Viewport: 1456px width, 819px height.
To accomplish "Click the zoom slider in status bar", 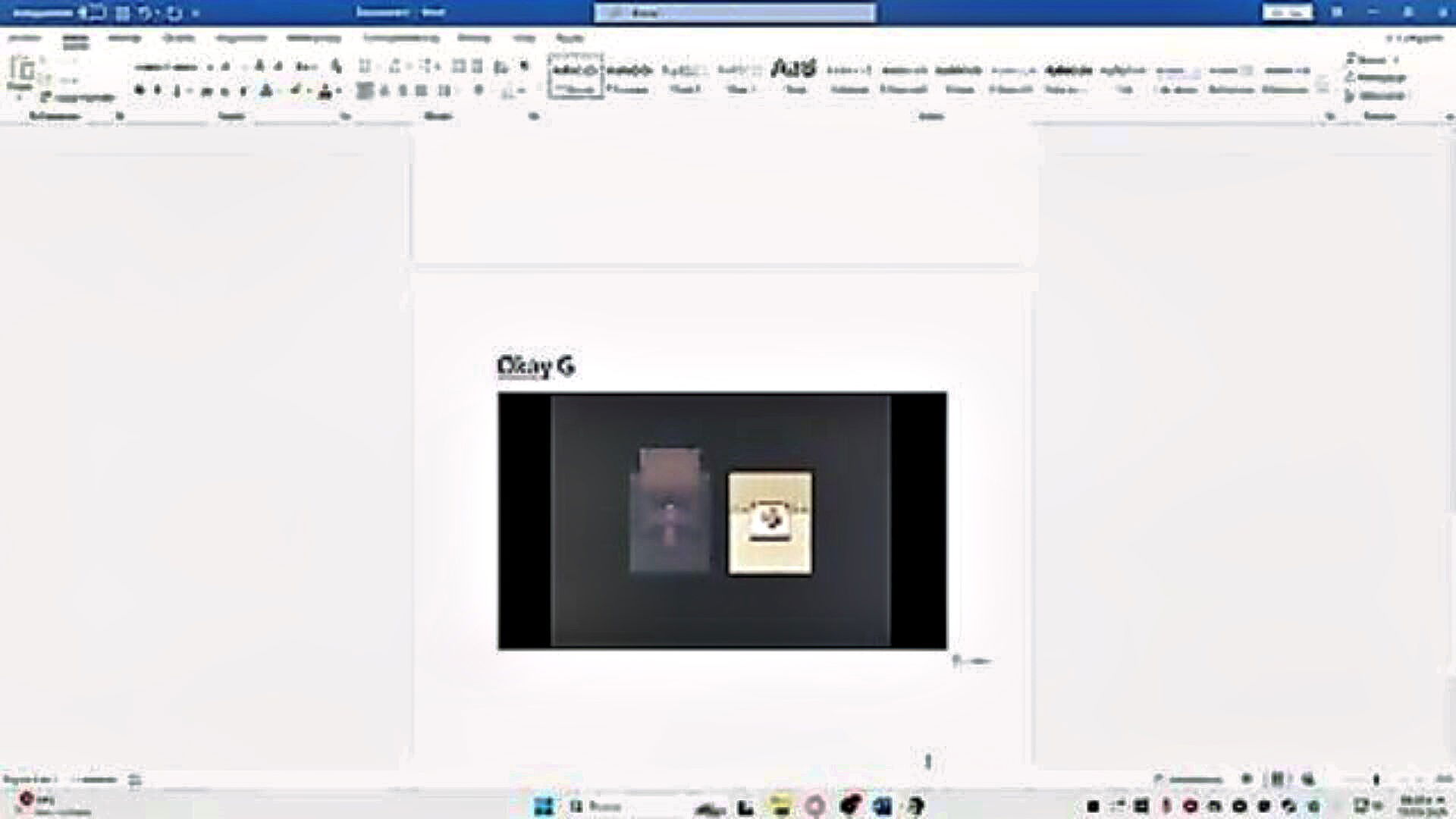I will click(x=1376, y=779).
